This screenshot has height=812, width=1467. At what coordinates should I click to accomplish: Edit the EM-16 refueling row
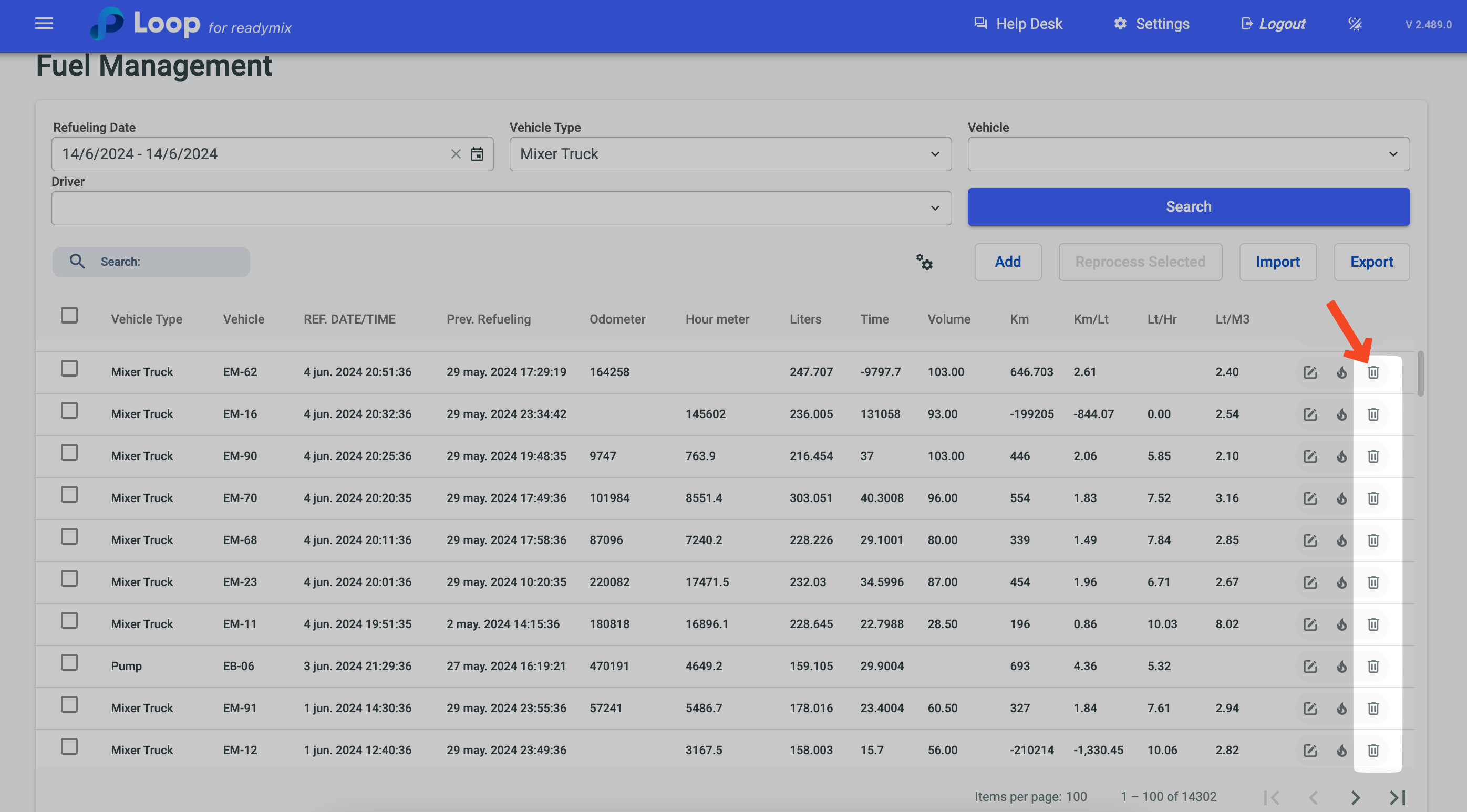click(x=1310, y=414)
